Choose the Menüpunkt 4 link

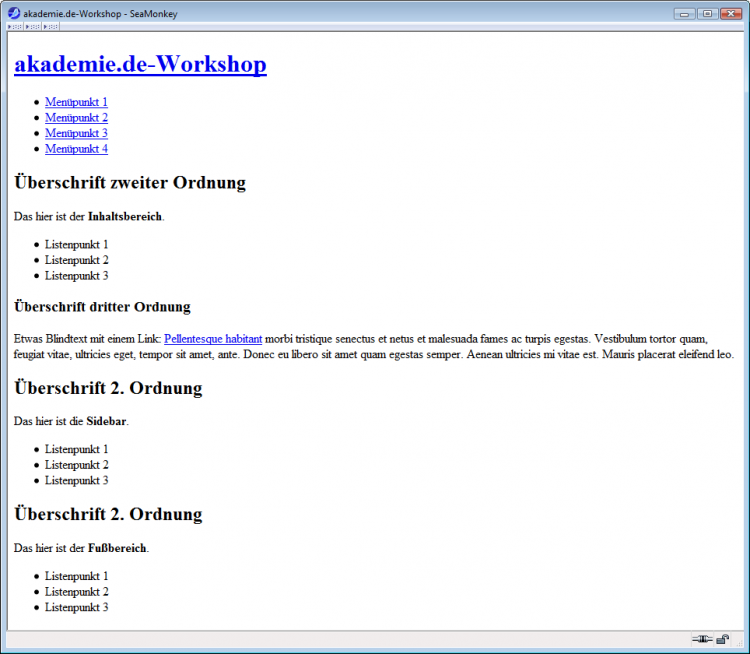[x=76, y=149]
